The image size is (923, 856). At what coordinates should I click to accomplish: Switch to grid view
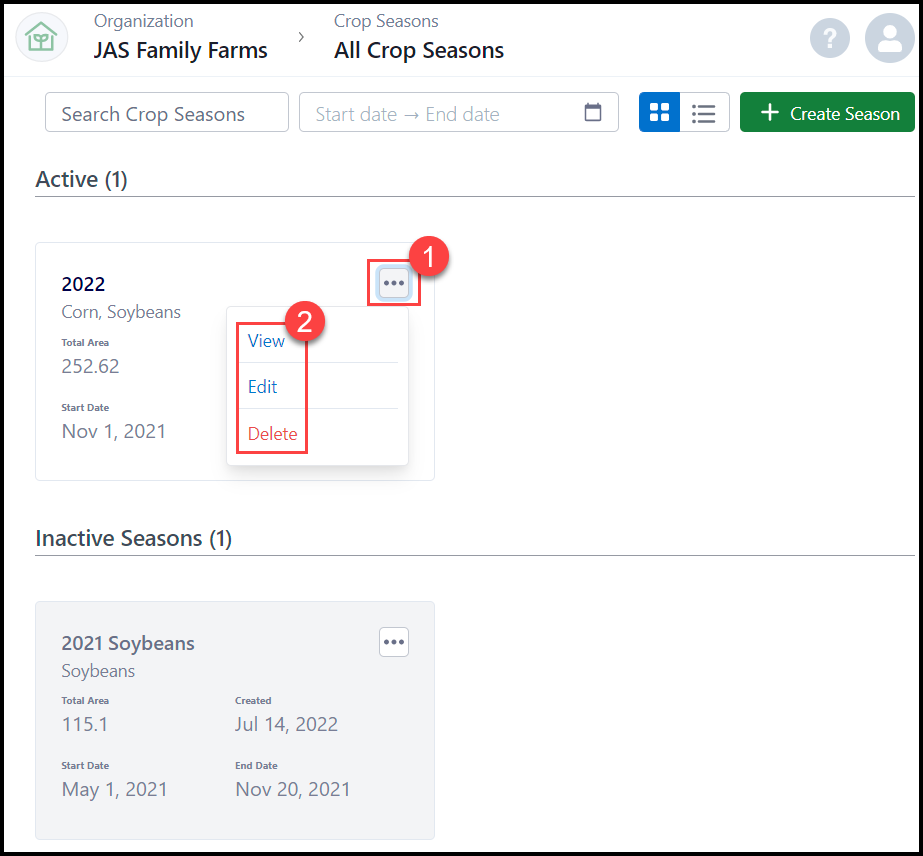[x=660, y=113]
